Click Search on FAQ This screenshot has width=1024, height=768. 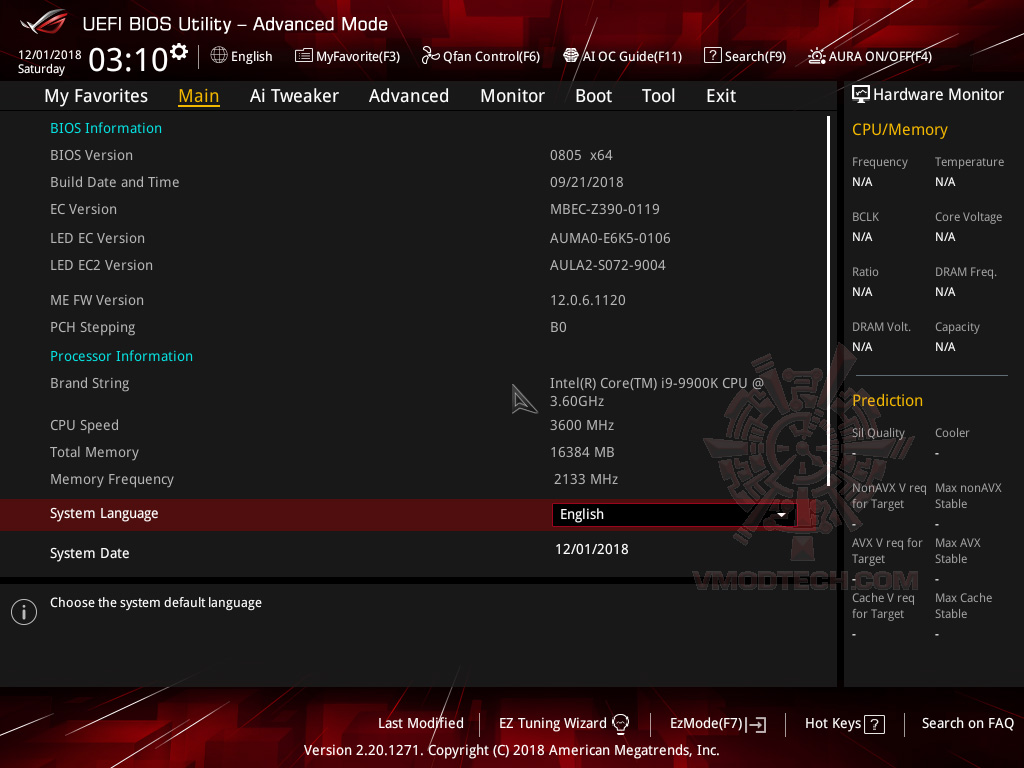tap(967, 723)
